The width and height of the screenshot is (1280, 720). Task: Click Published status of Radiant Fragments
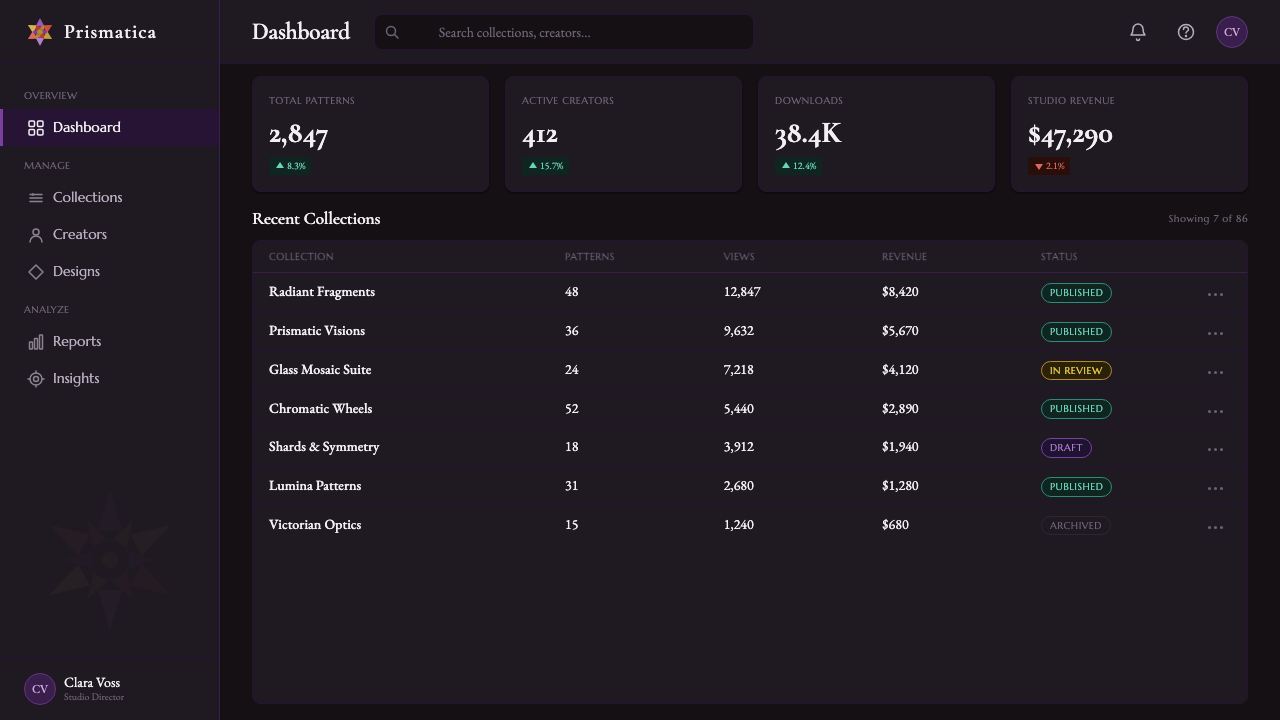[1076, 293]
